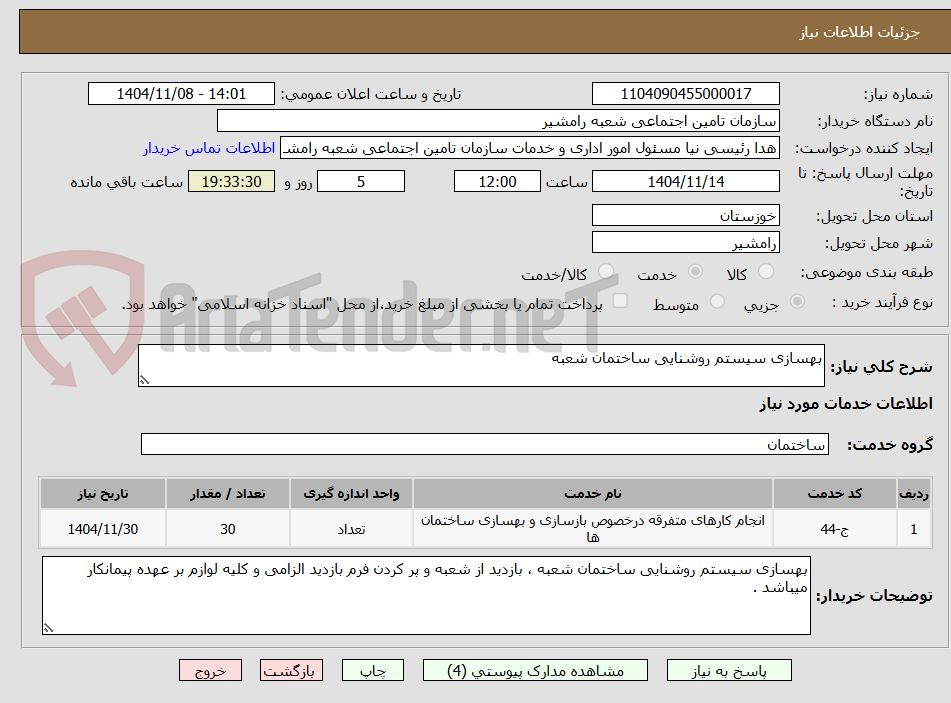Click the شماره نیاز label
The height and width of the screenshot is (703, 951).
898,95
